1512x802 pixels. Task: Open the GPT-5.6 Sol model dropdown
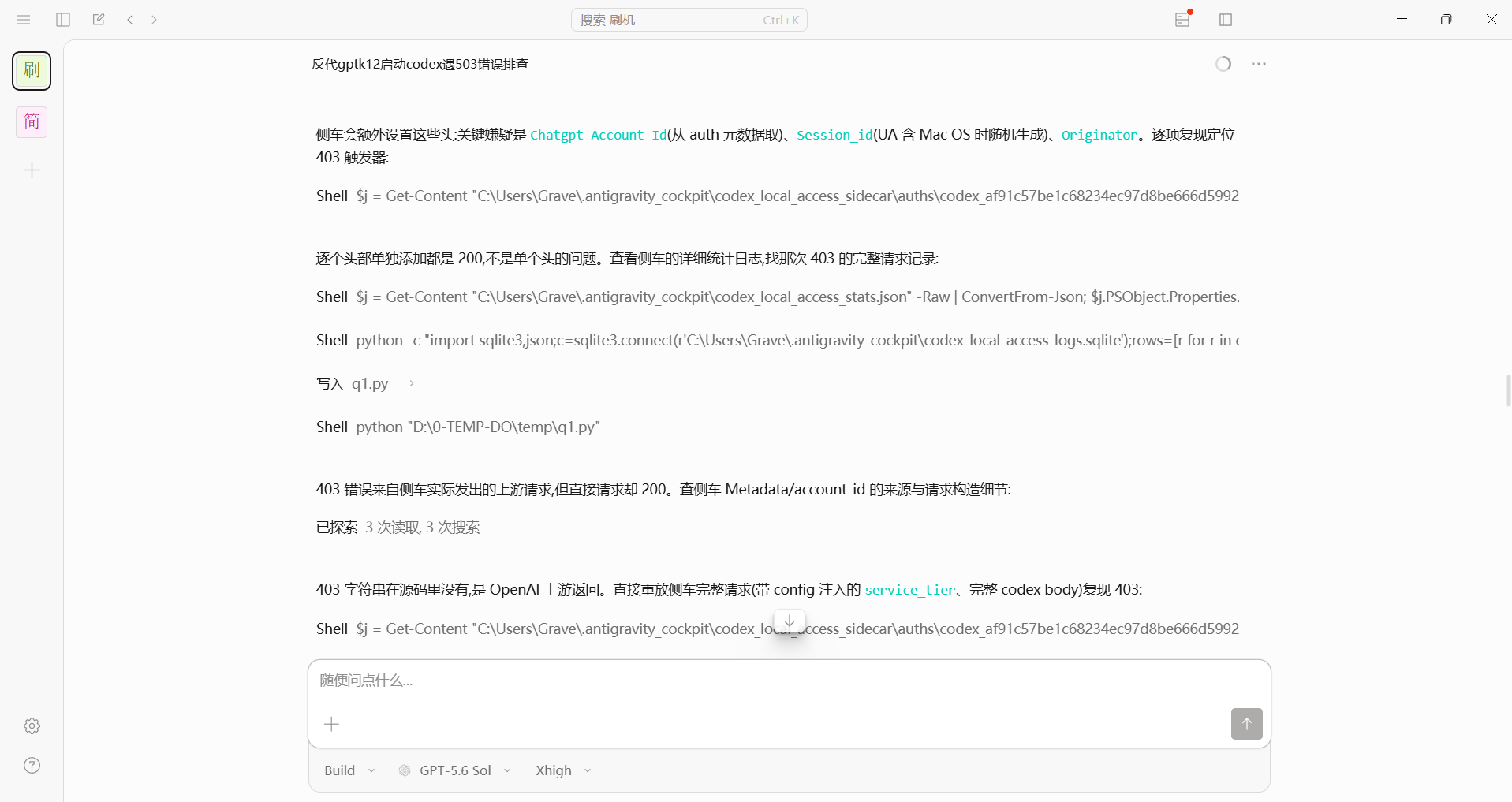point(455,770)
